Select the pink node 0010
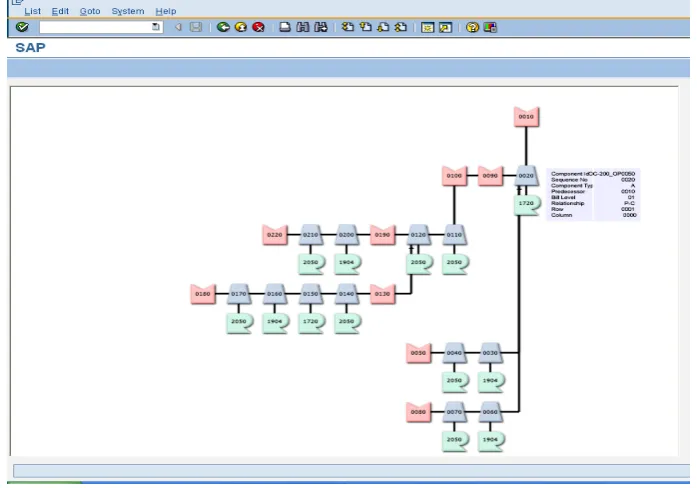Screen dimensions: 697x488 tap(526, 116)
